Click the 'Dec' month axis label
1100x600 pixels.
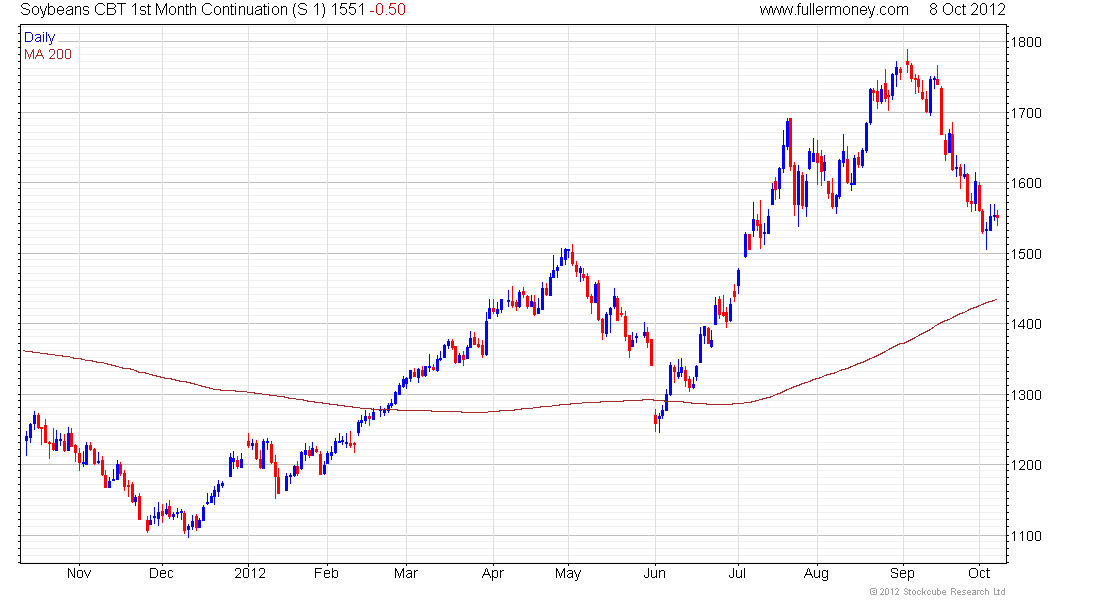point(161,573)
